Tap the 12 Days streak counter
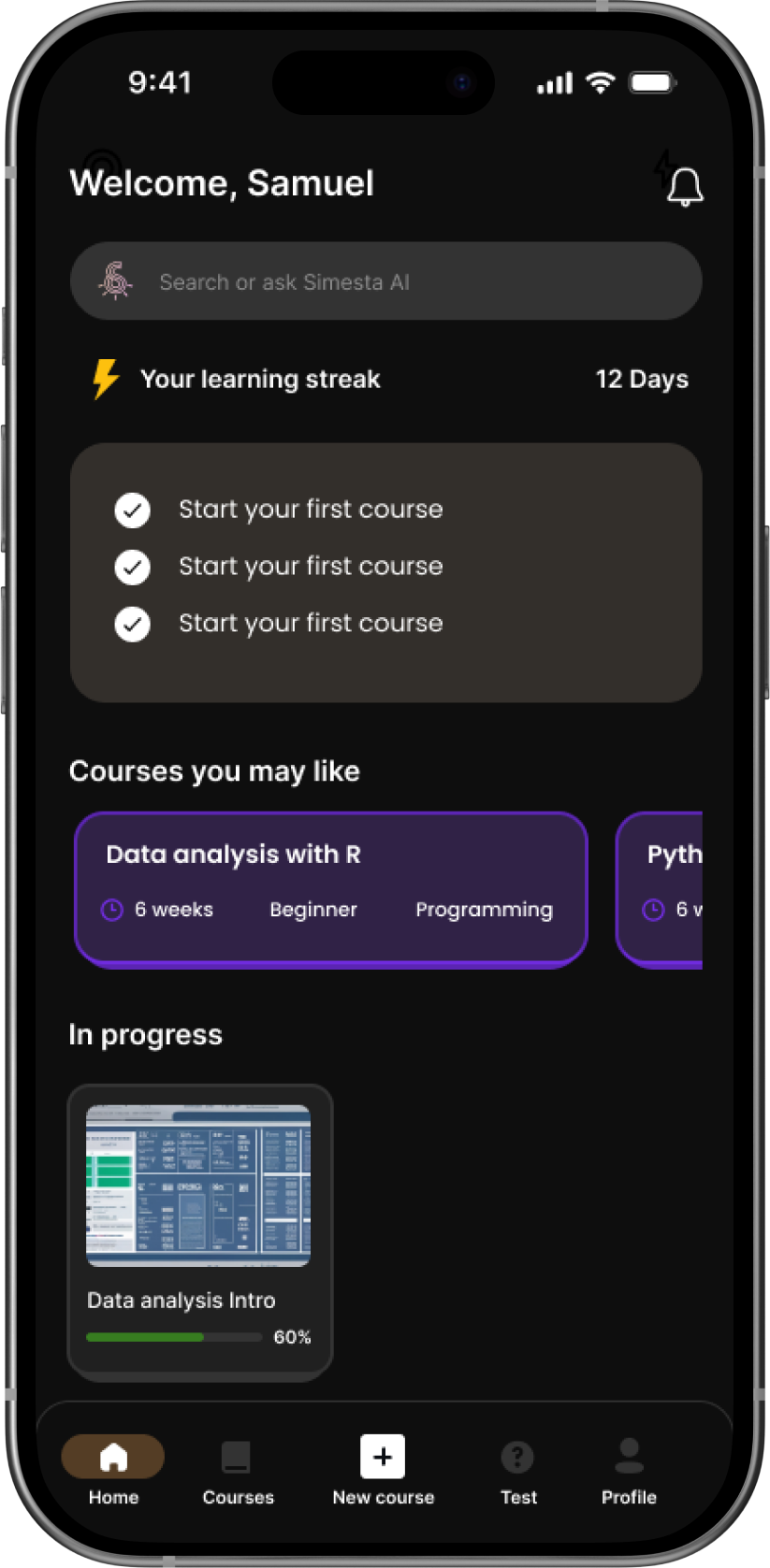 click(642, 379)
